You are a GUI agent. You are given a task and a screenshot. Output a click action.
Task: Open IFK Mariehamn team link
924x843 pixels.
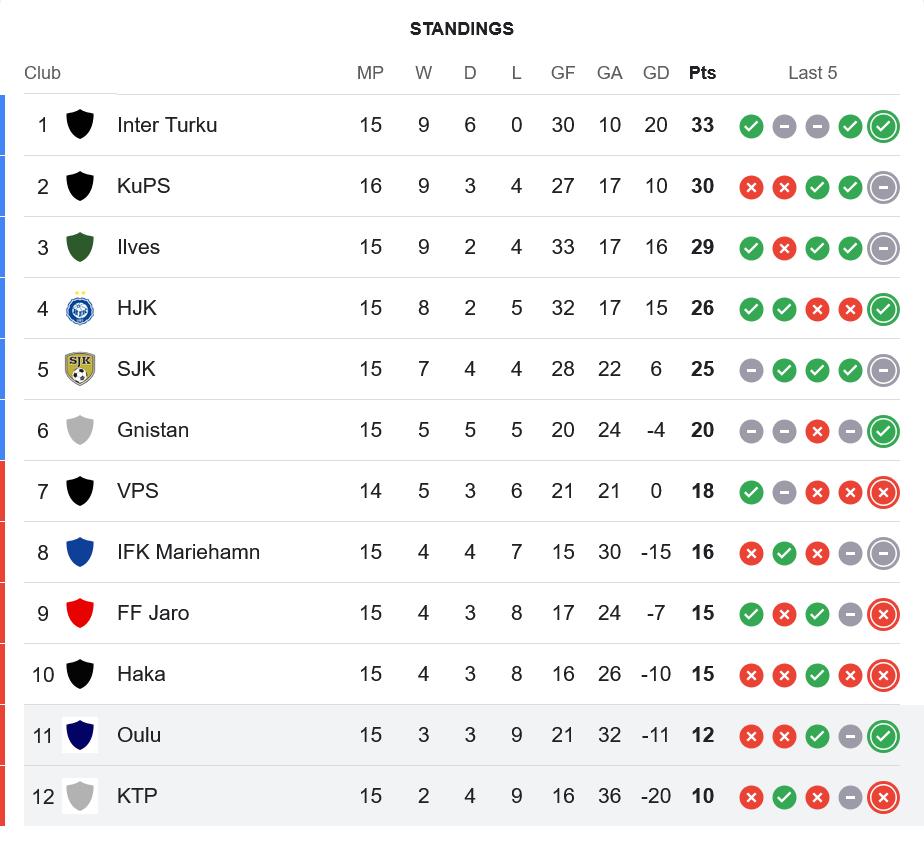click(188, 552)
